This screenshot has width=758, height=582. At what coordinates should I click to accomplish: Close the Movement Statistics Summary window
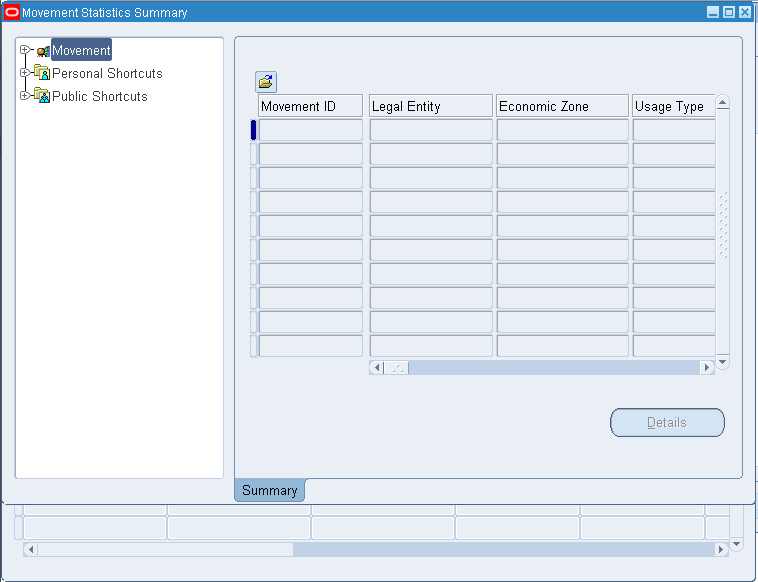point(745,12)
